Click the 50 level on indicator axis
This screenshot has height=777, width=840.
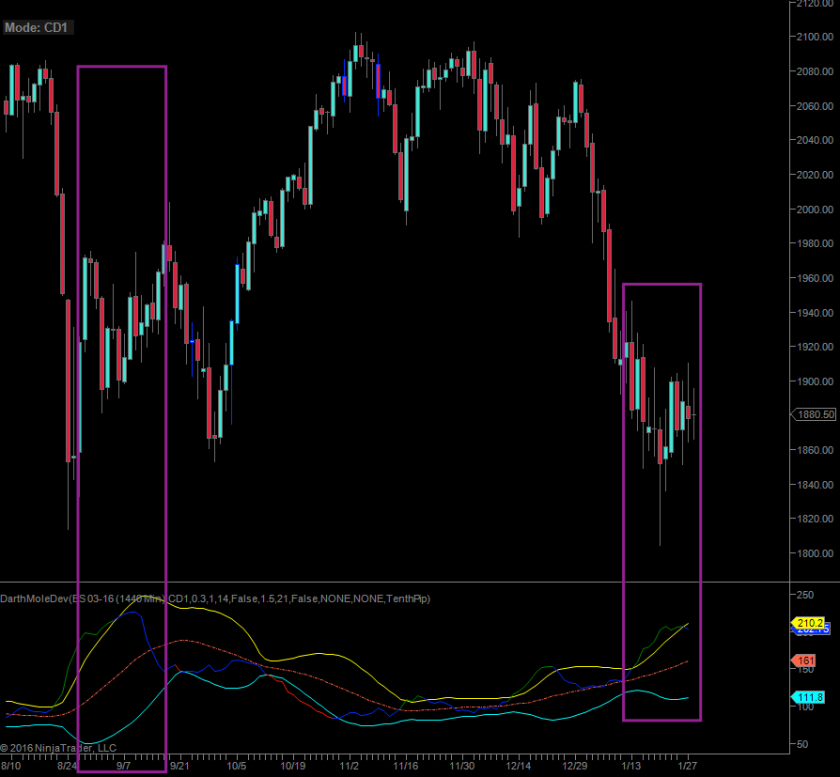click(801, 744)
